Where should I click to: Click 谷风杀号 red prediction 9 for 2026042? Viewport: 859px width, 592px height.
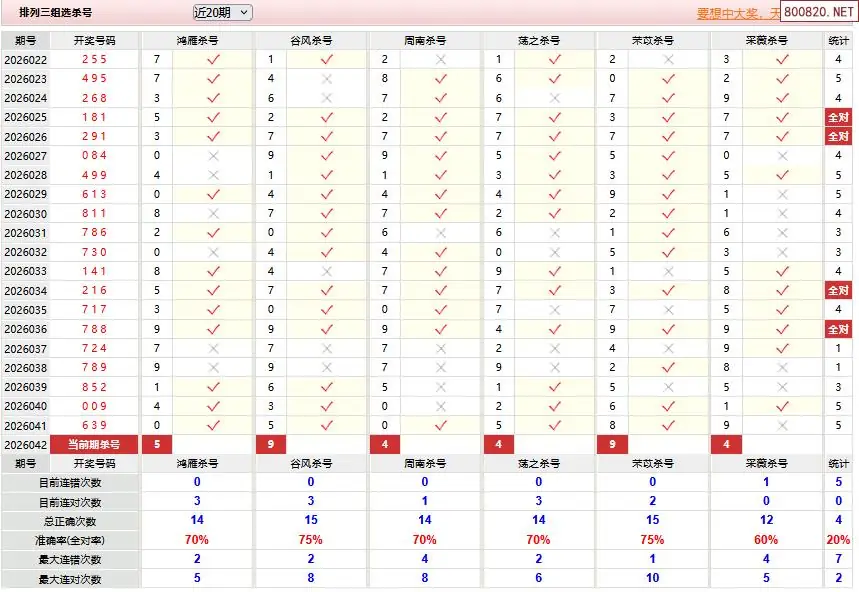[x=271, y=444]
